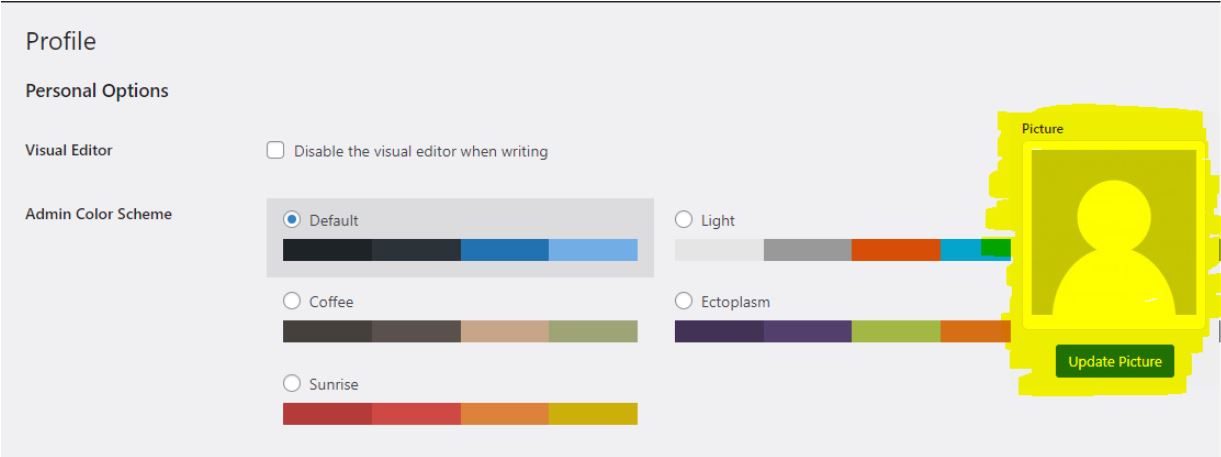The image size is (1221, 457).
Task: Click the orange-red Light scheme swatch
Action: pyautogui.click(x=896, y=250)
